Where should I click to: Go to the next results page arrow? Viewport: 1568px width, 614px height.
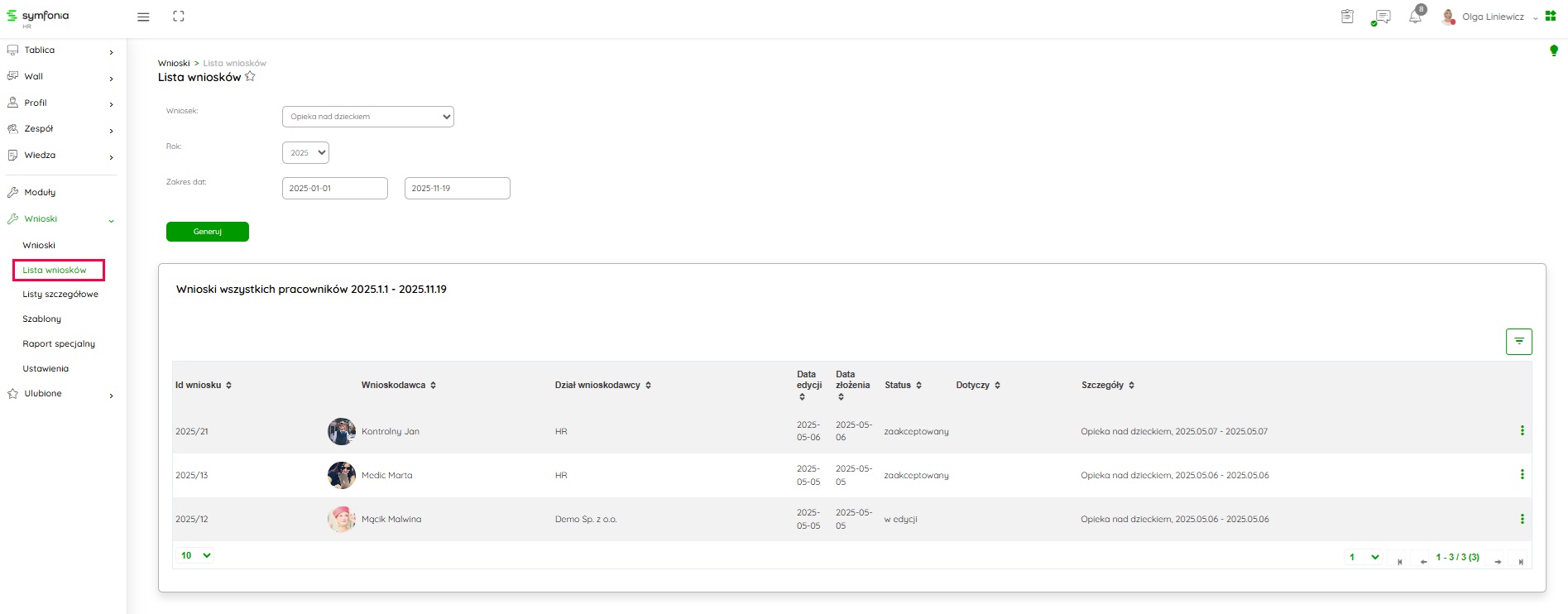coord(1498,561)
